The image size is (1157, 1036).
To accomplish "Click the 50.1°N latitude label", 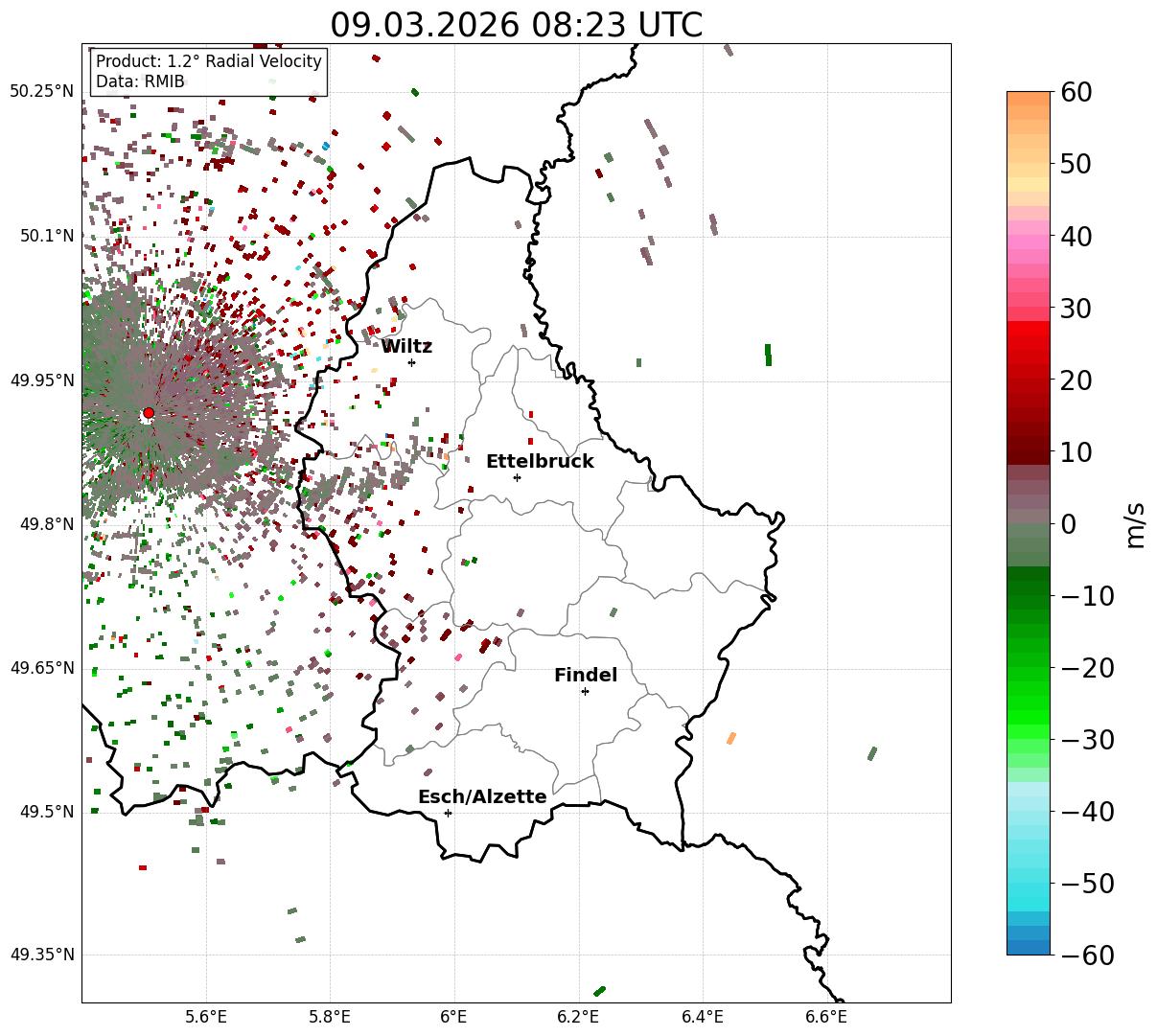I will click(x=46, y=236).
